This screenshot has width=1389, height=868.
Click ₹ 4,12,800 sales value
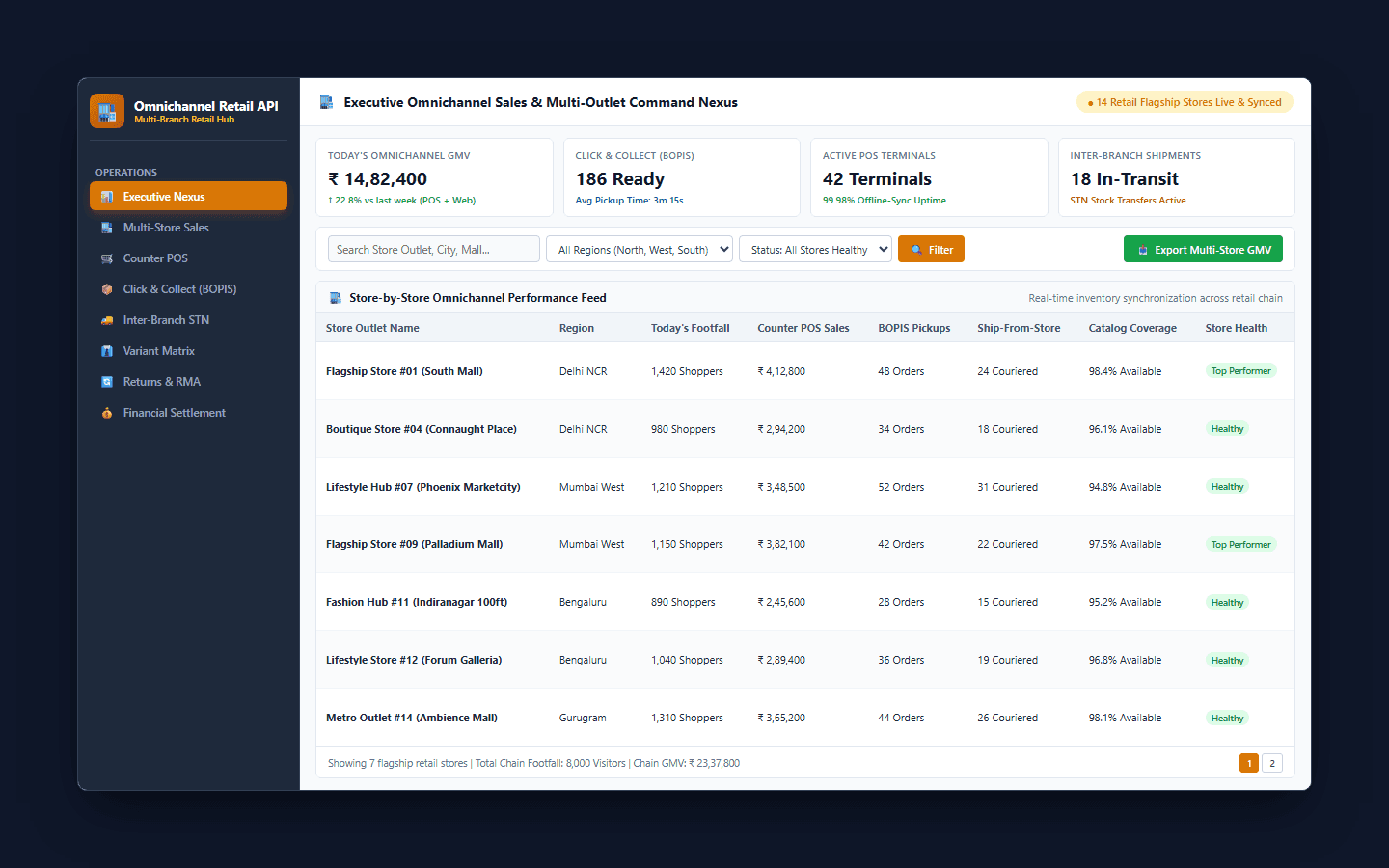[781, 371]
